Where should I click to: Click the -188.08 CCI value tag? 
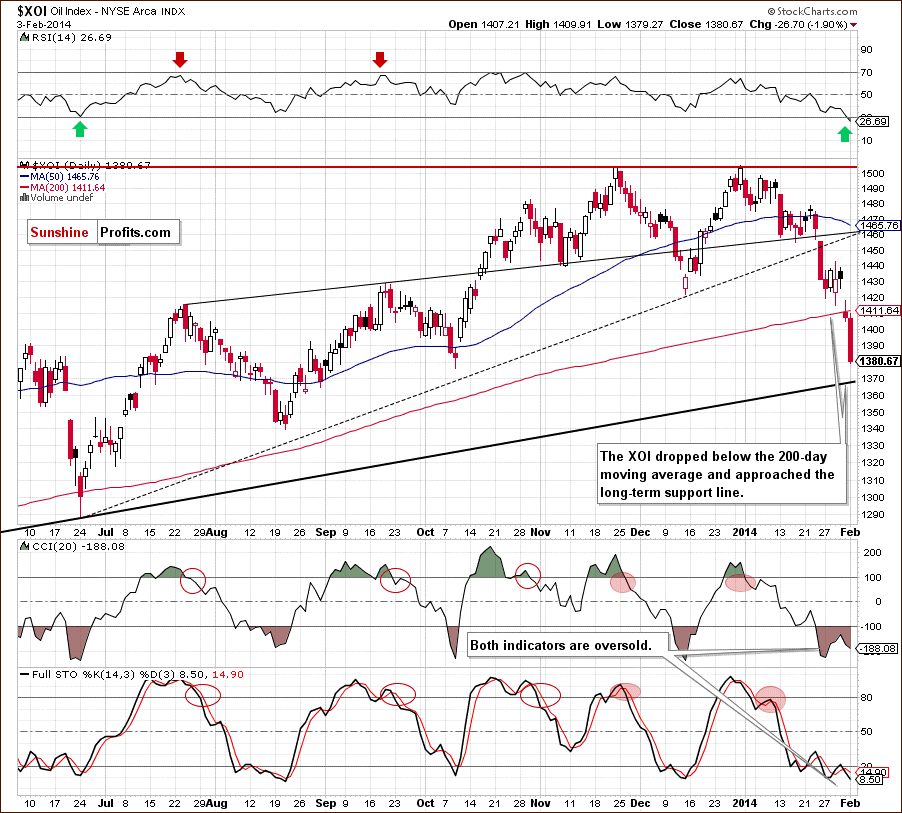878,648
